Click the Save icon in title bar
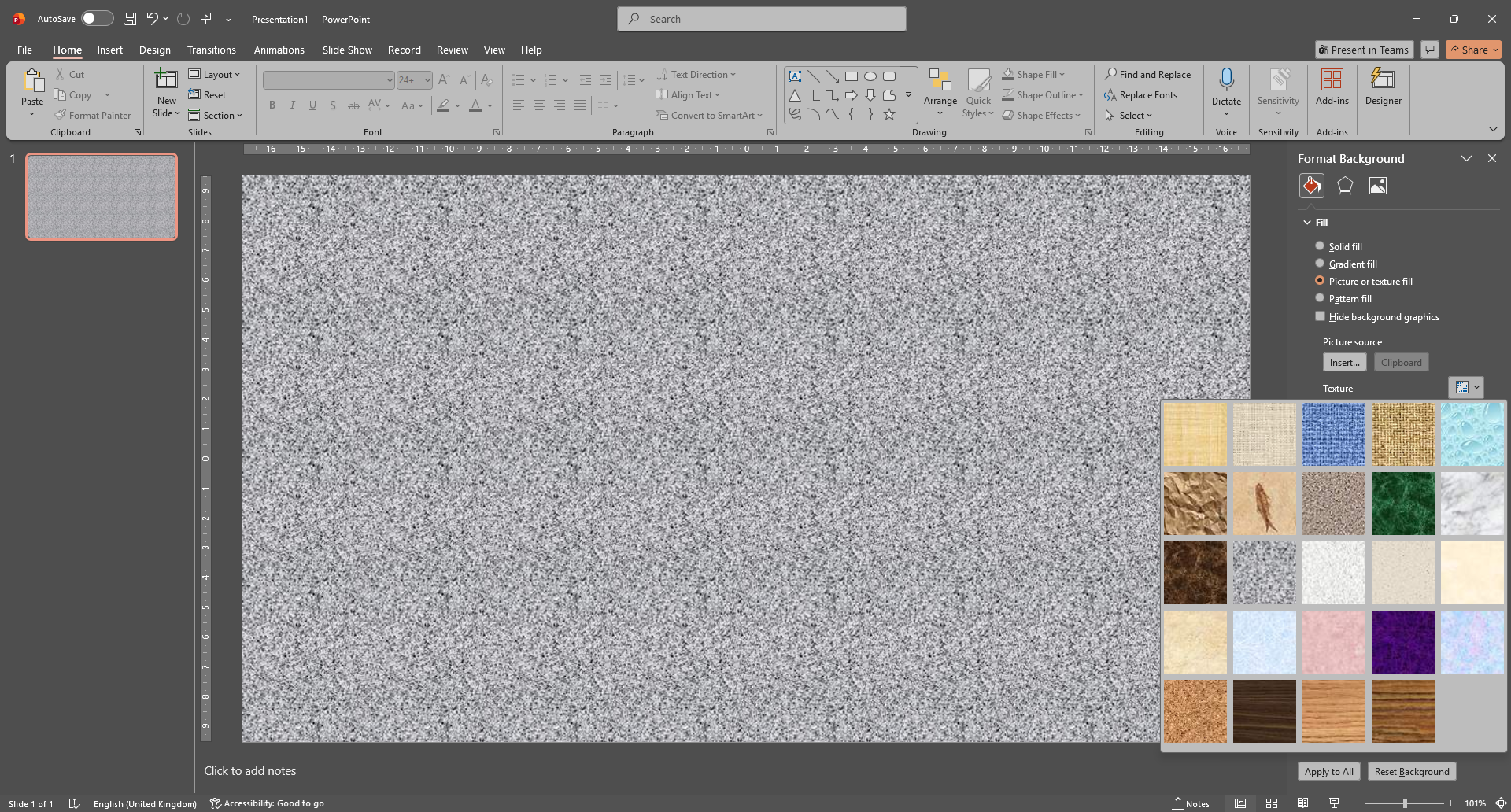Screen dimensions: 1511x812 pyautogui.click(x=130, y=19)
